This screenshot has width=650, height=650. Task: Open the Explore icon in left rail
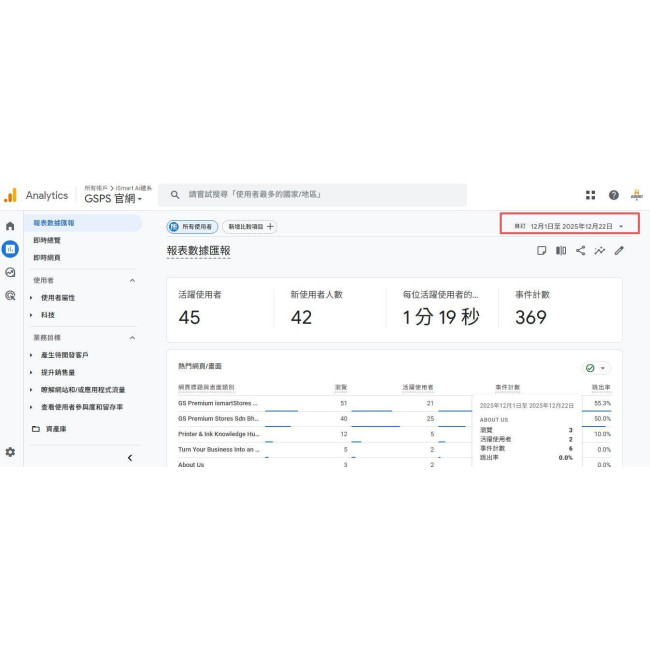tap(10, 272)
